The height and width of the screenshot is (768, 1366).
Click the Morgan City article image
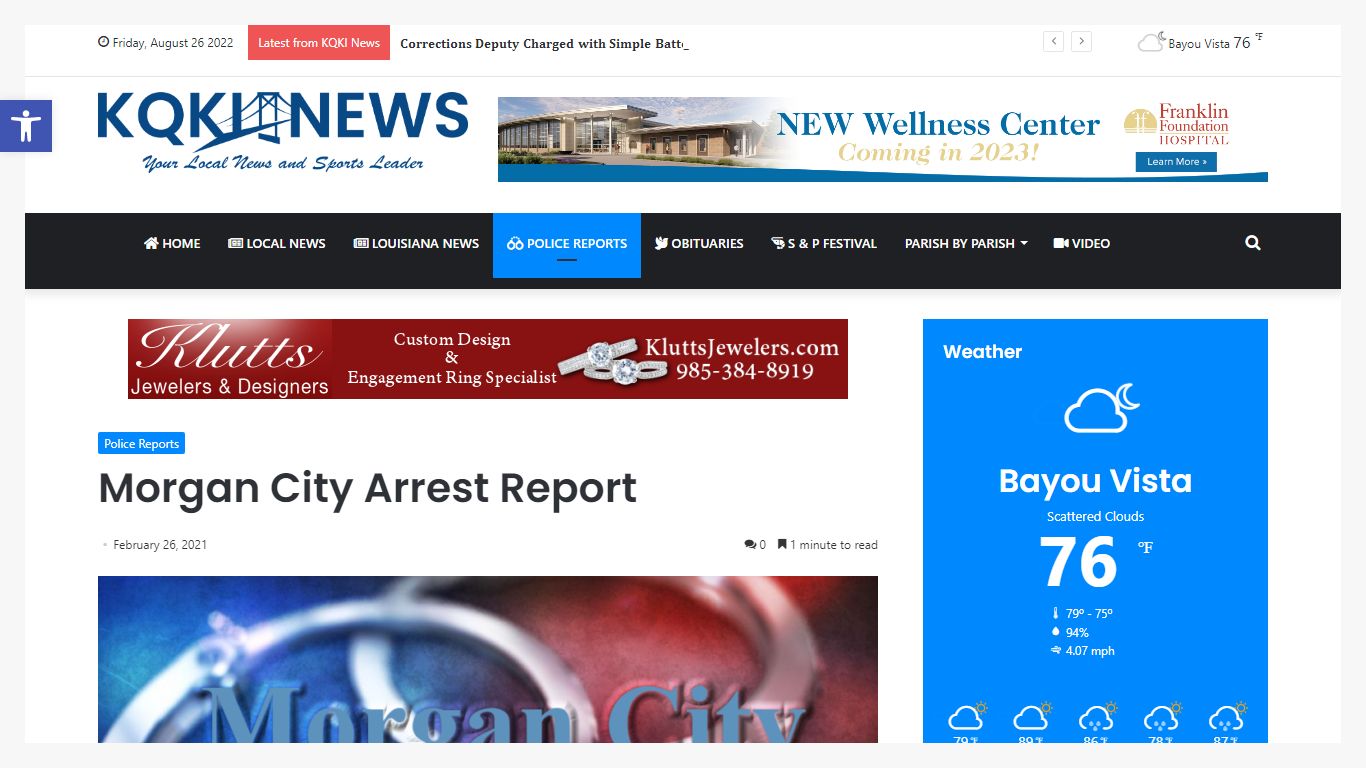(488, 659)
